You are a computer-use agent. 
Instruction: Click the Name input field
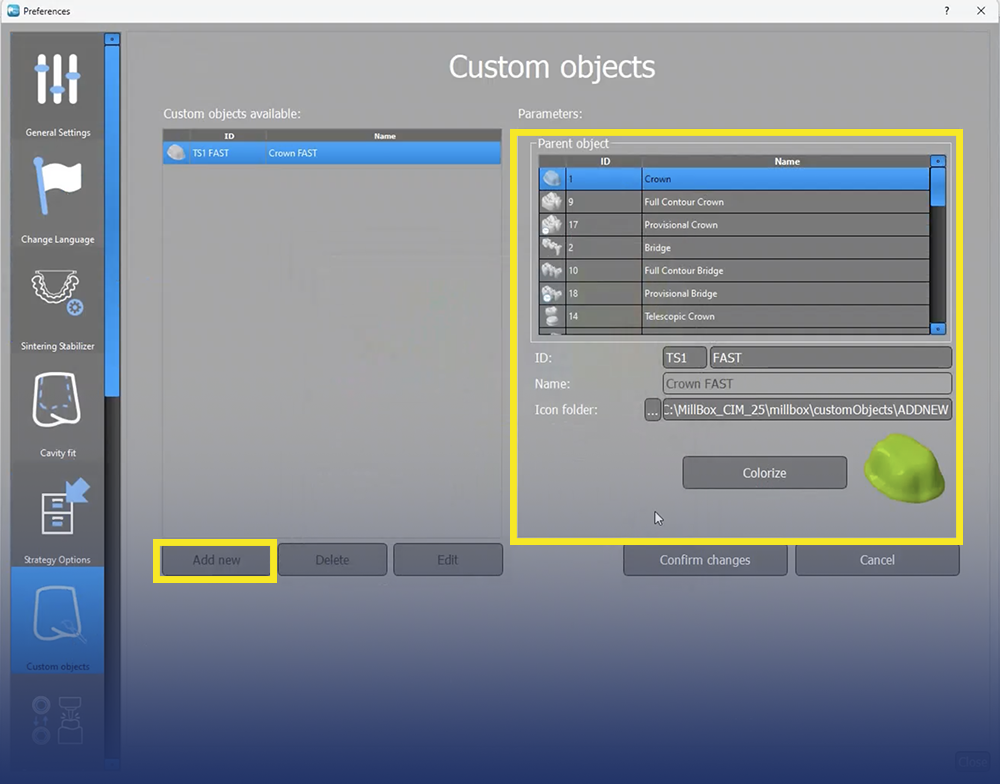pos(806,384)
